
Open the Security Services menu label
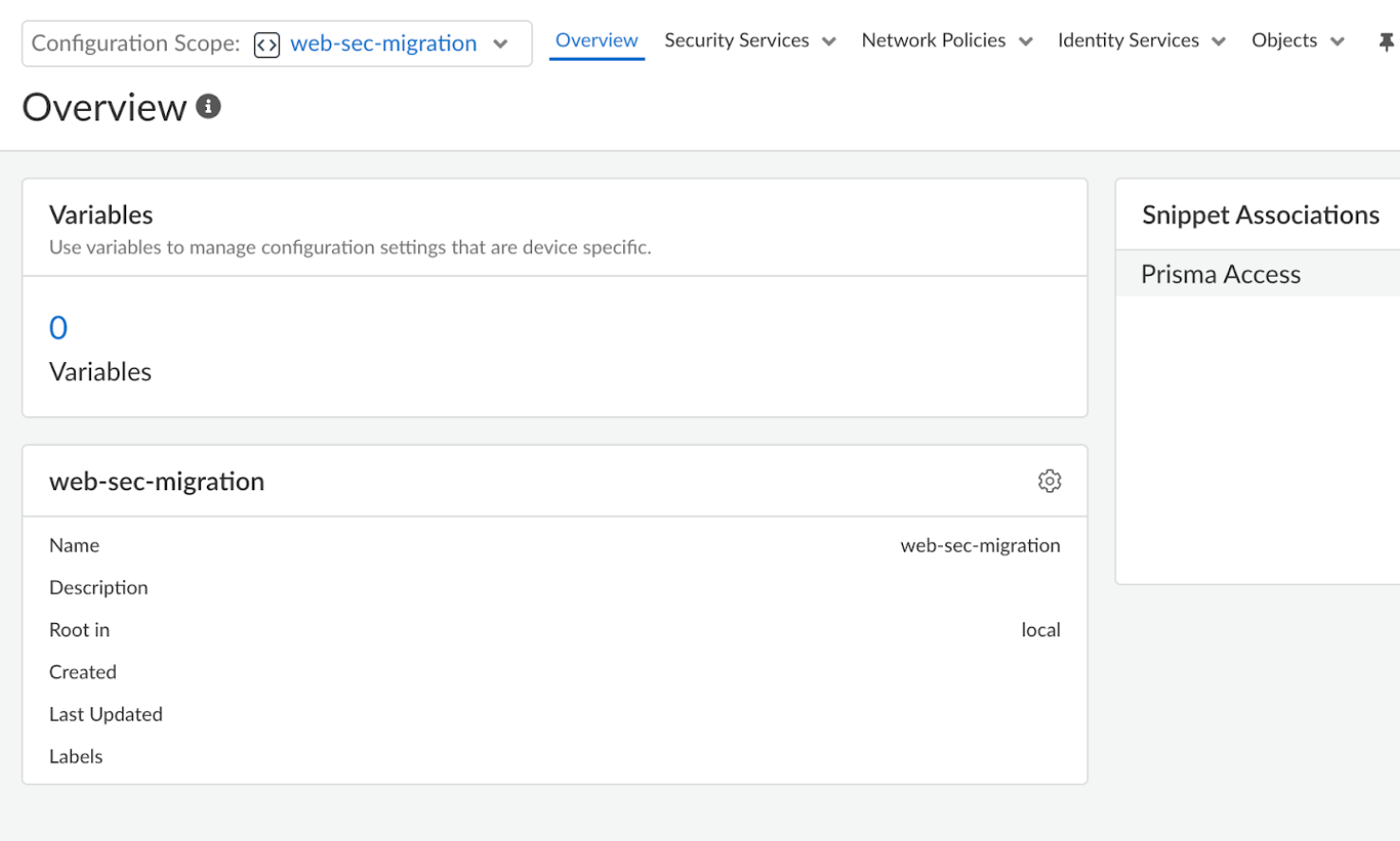736,41
